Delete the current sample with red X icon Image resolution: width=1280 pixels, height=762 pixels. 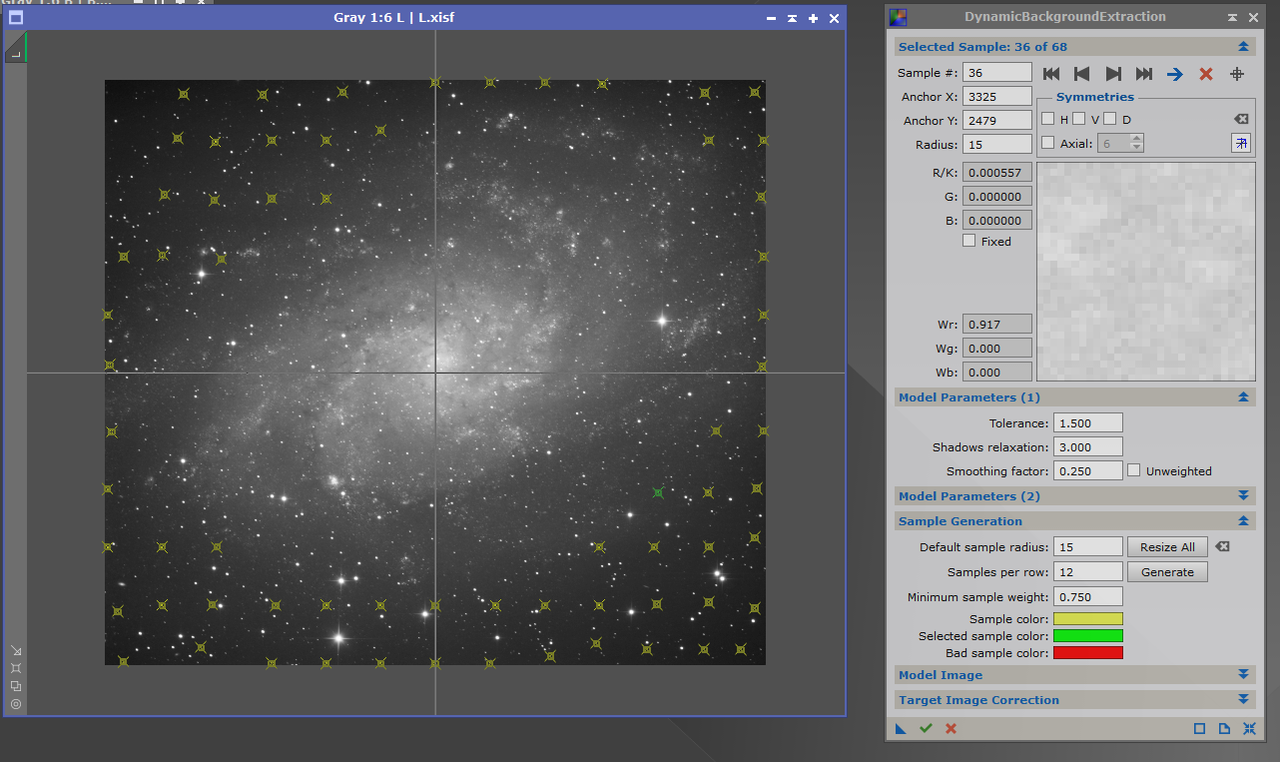[1205, 73]
